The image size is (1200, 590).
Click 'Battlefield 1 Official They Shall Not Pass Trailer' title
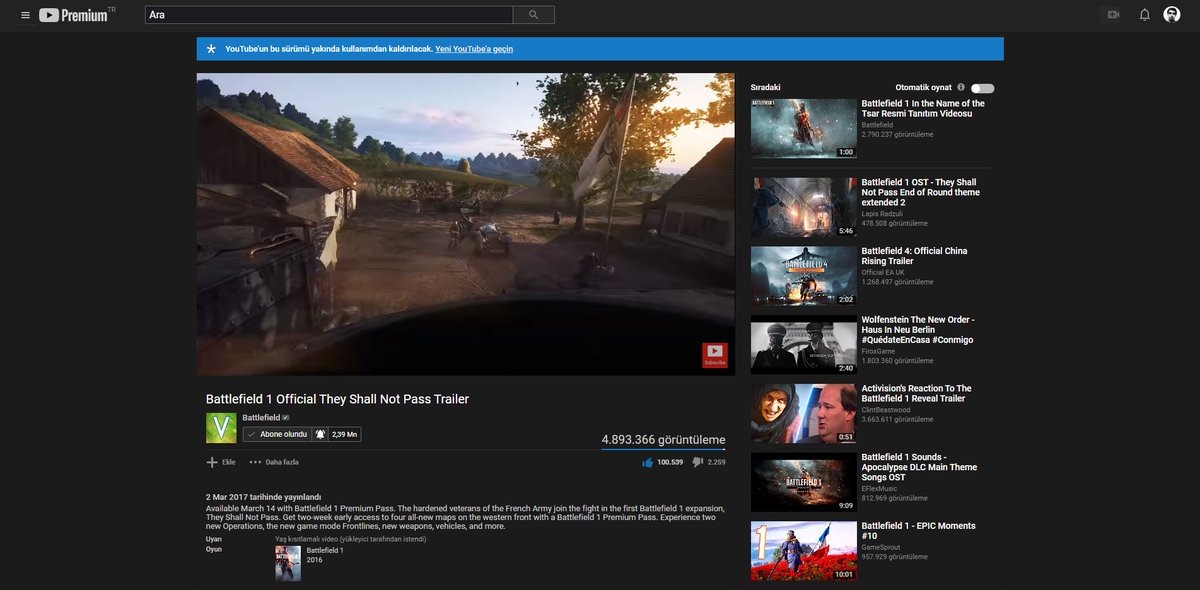(x=337, y=399)
